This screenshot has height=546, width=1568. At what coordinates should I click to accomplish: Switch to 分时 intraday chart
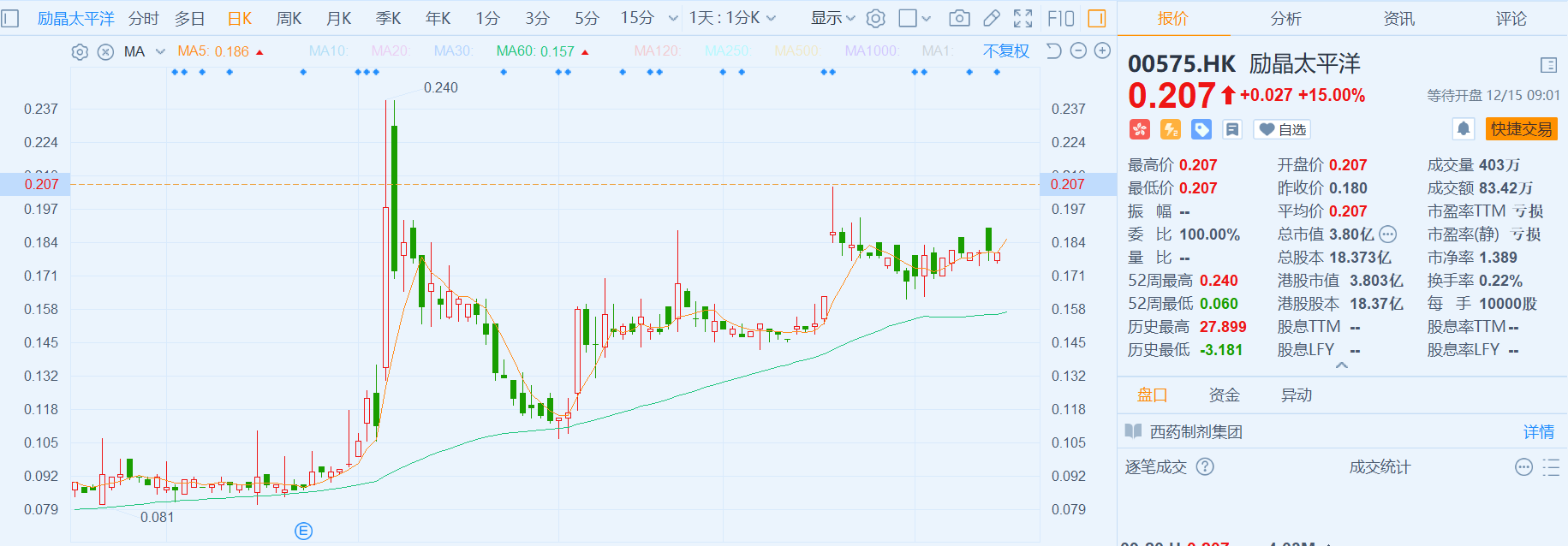(144, 18)
